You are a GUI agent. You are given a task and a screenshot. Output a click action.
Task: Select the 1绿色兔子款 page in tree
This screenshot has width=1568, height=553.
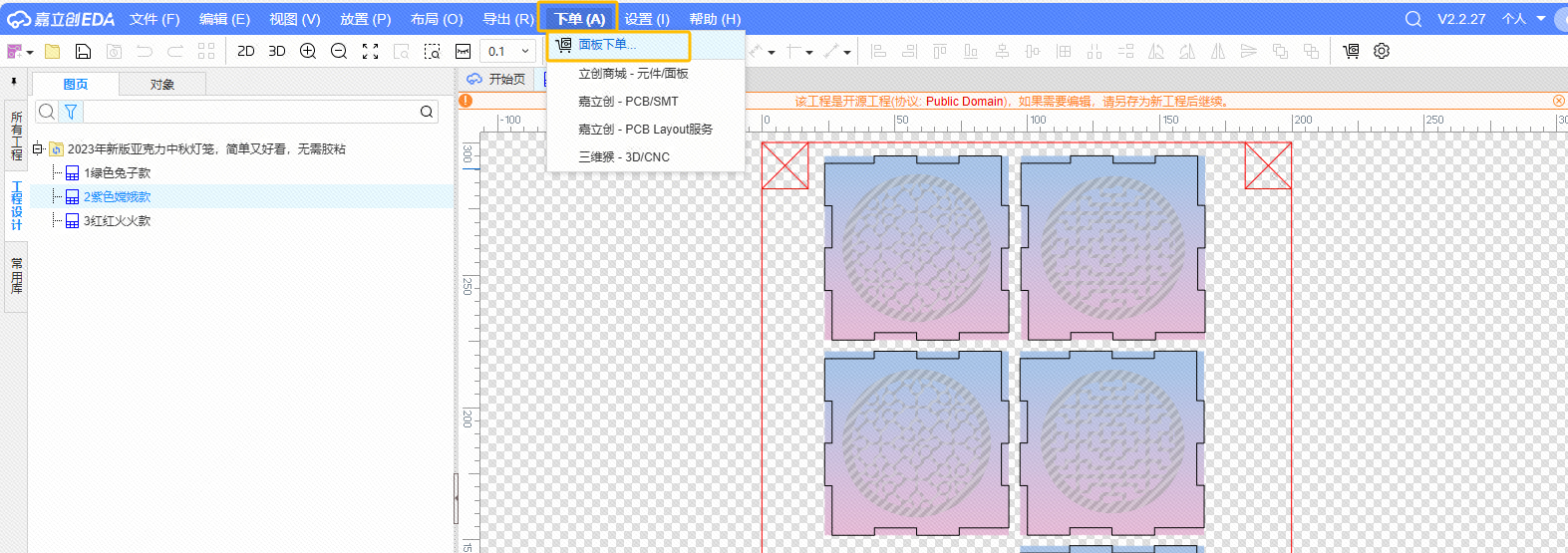(x=117, y=173)
